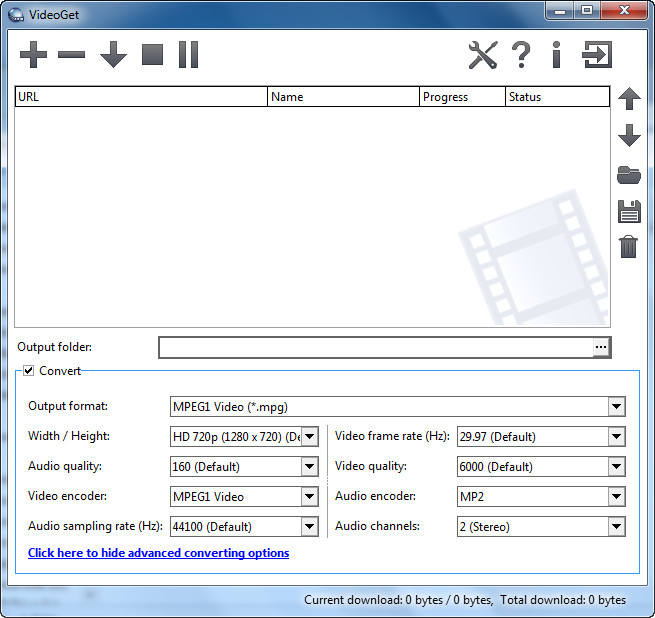Viewport: 655px width, 618px height.
Task: Sort by the Progress column header
Action: coord(462,97)
